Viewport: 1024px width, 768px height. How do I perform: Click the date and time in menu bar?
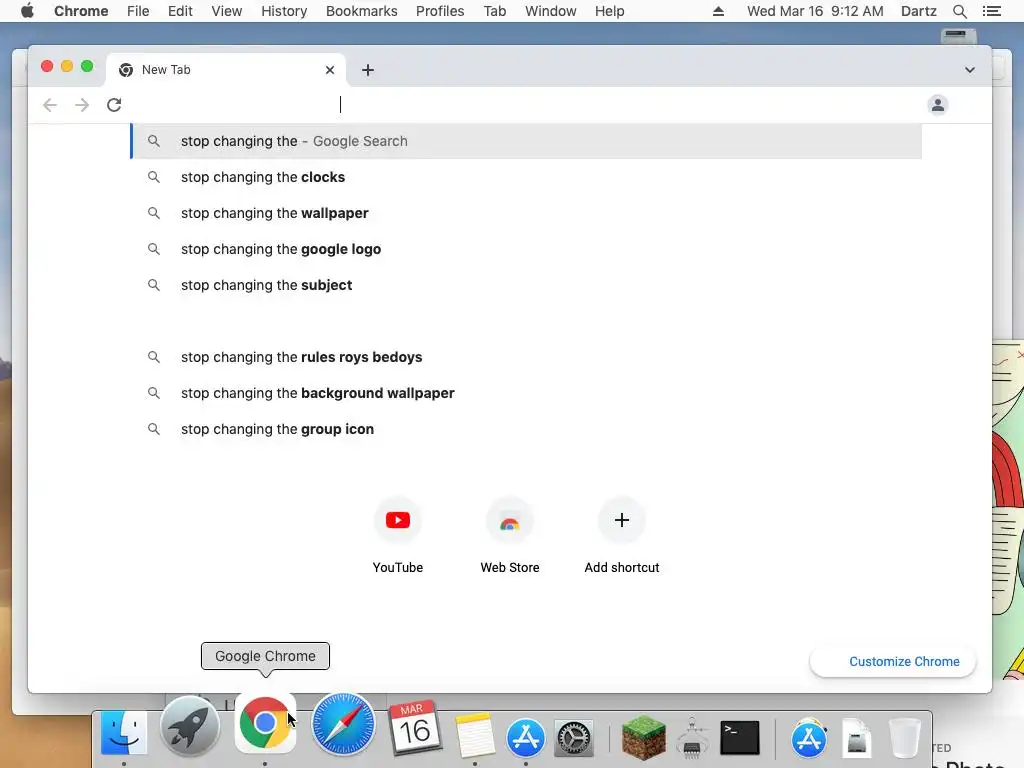[x=815, y=11]
